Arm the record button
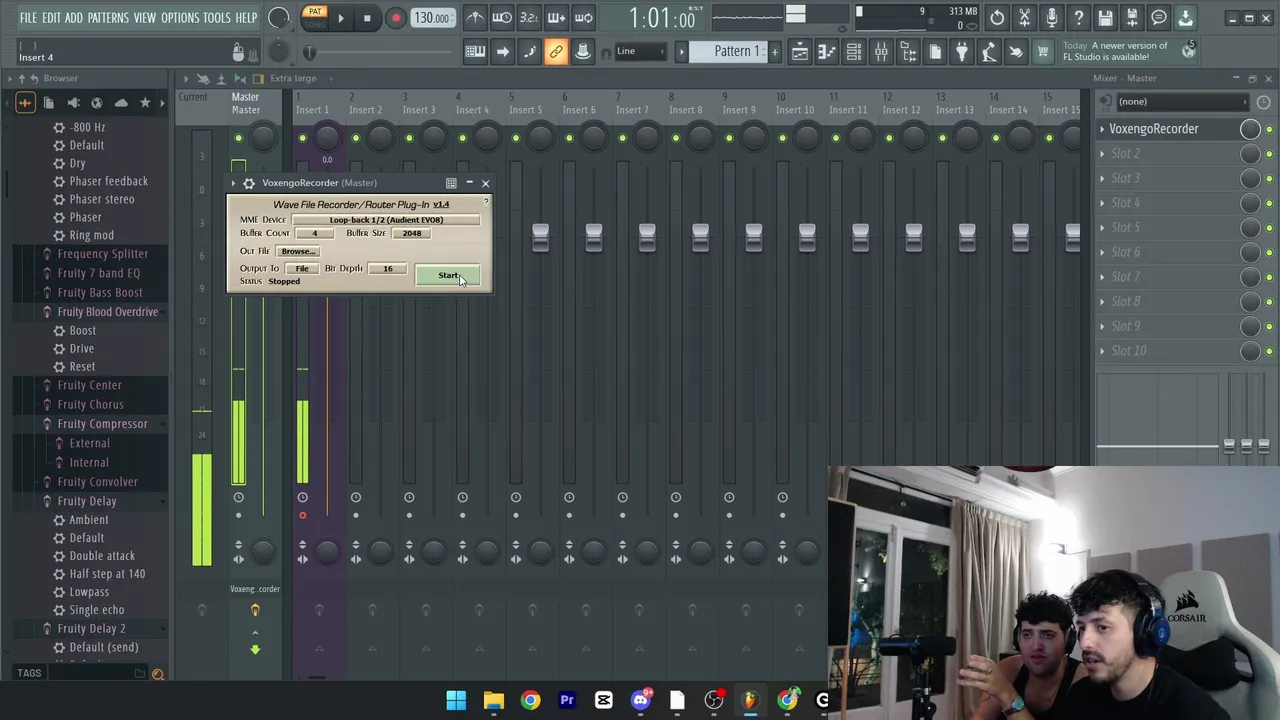The width and height of the screenshot is (1280, 720). pos(395,18)
